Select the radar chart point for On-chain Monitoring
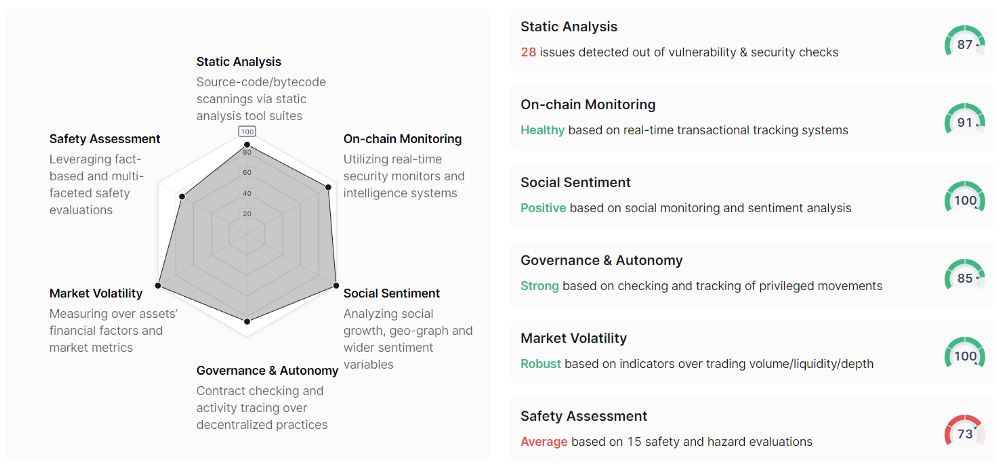This screenshot has width=1000, height=466. coord(328,187)
